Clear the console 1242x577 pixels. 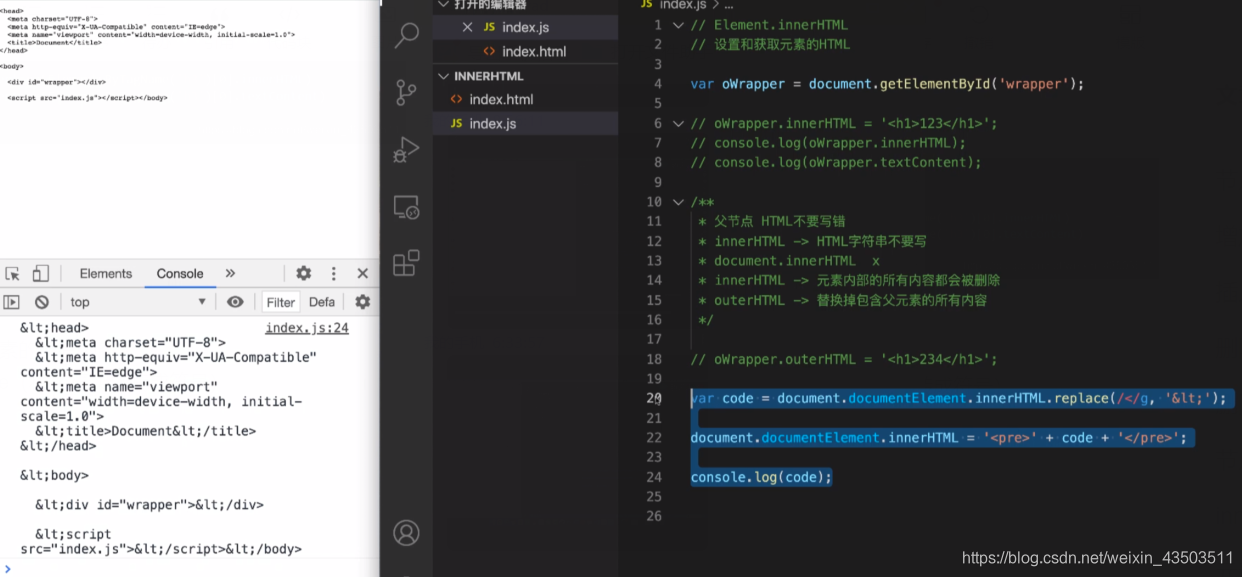click(x=42, y=302)
